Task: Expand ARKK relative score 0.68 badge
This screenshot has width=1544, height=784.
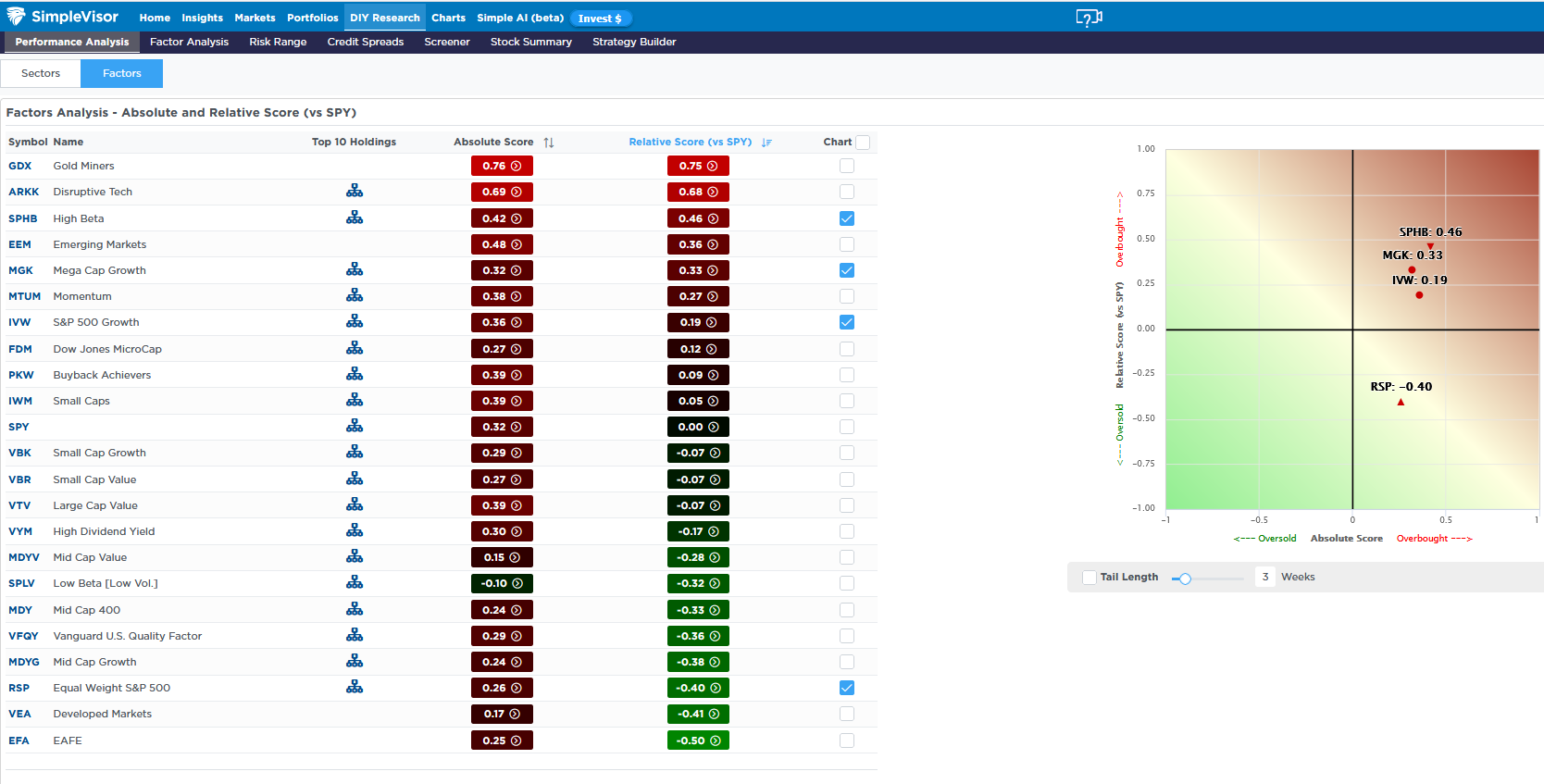Action: (x=698, y=193)
